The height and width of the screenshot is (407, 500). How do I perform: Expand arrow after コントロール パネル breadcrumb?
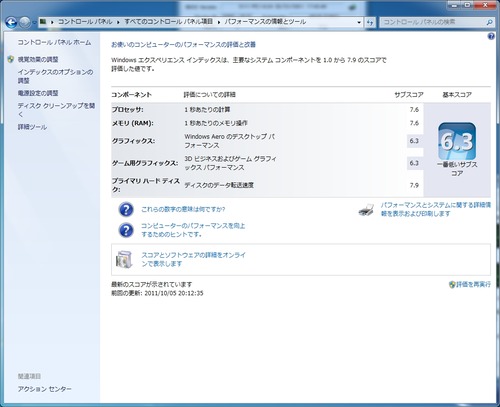pyautogui.click(x=118, y=22)
